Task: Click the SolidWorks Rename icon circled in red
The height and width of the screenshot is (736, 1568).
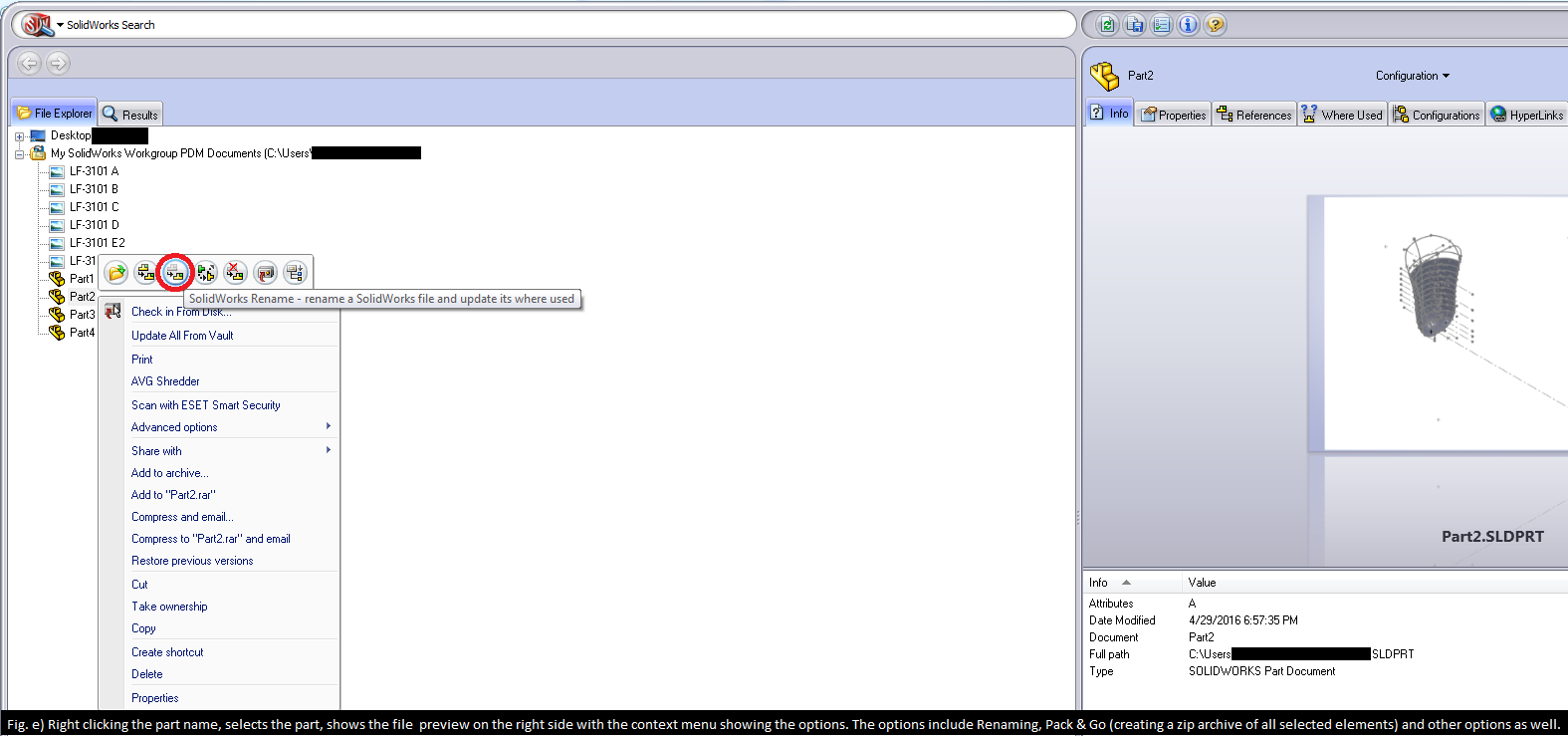Action: [x=175, y=272]
